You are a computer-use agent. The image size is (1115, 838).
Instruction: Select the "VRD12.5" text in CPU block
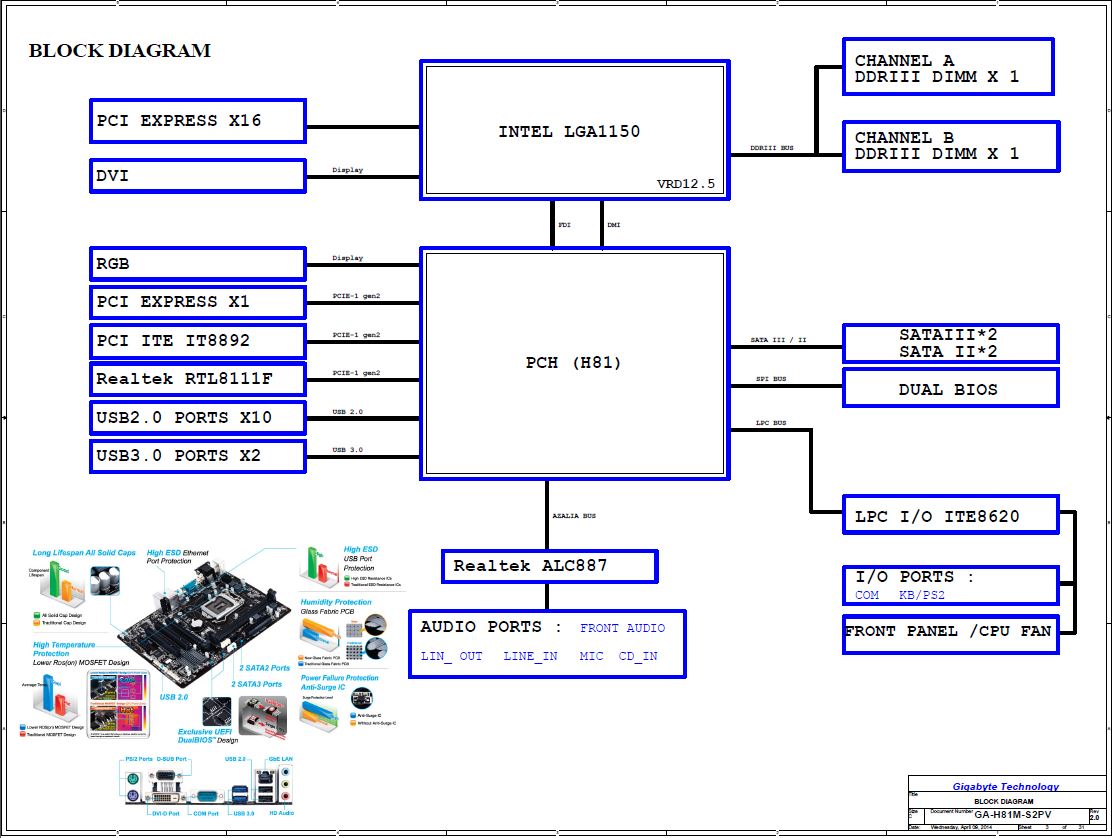point(685,184)
